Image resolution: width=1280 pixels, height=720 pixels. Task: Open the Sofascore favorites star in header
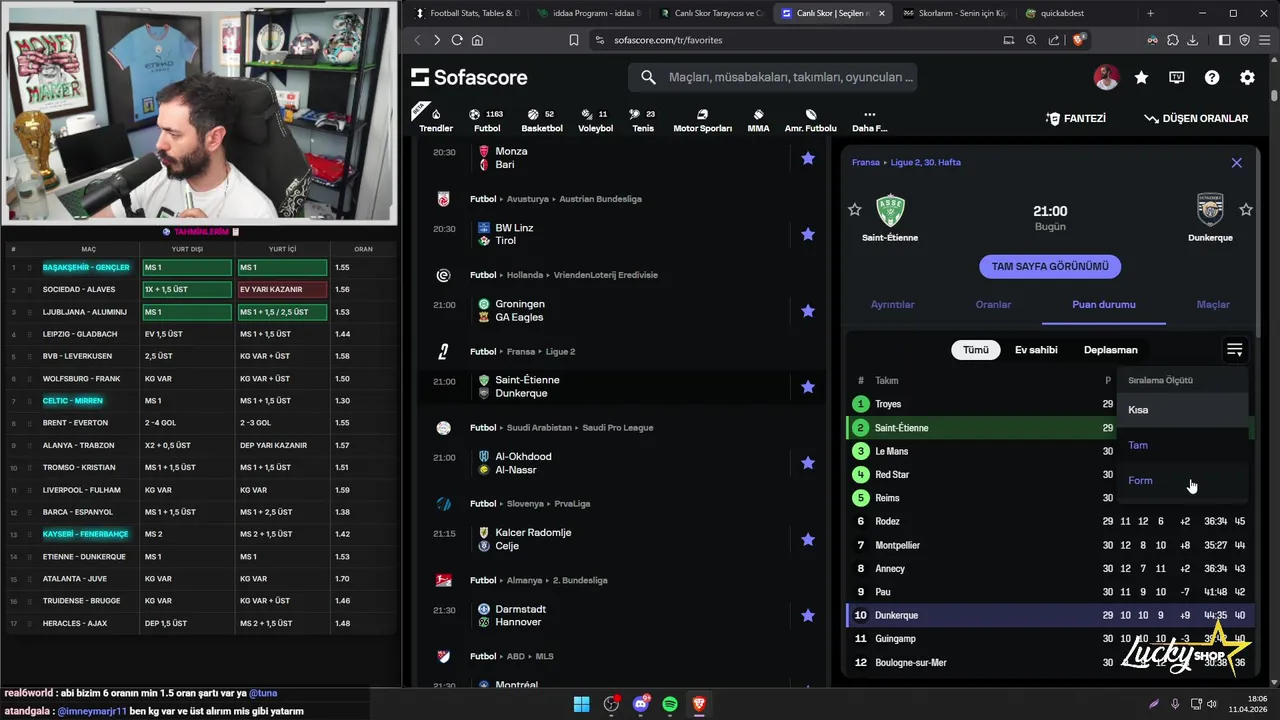pyautogui.click(x=1141, y=77)
